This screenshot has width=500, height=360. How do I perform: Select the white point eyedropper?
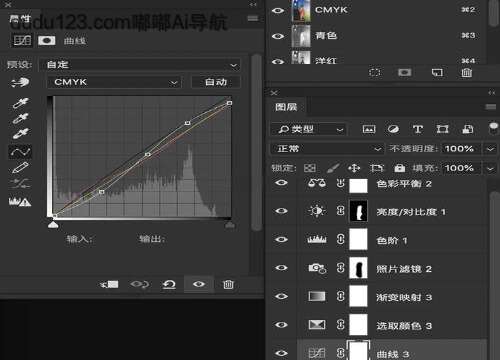coord(21,134)
